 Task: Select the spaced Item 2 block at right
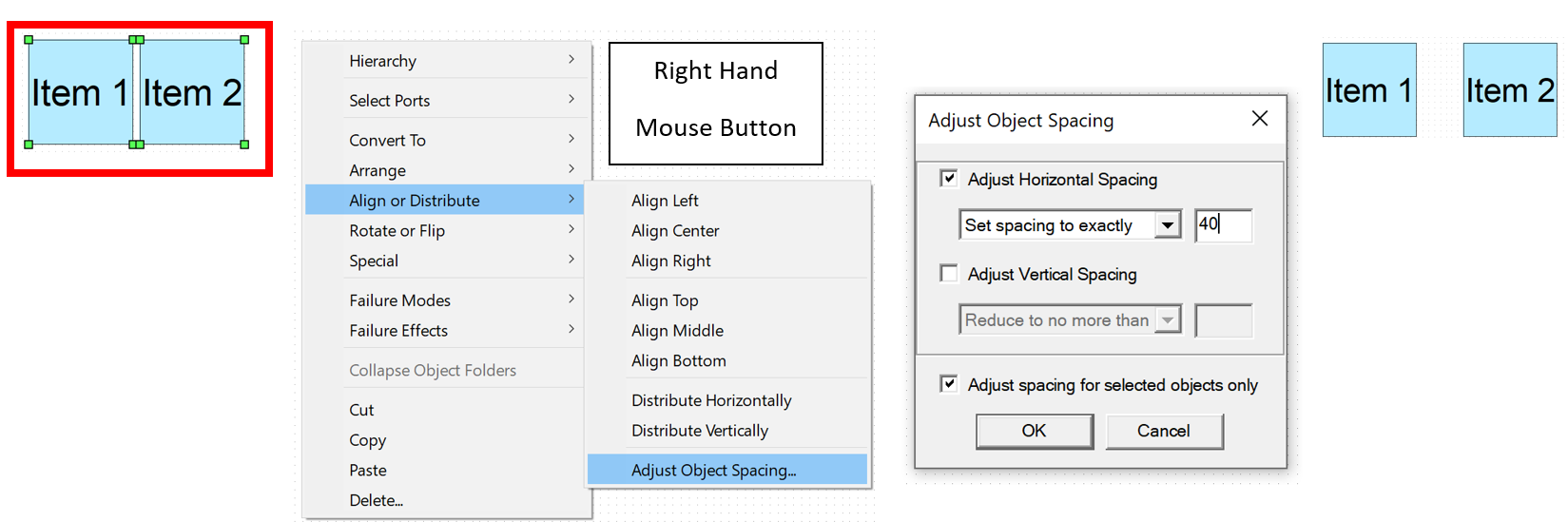click(x=1509, y=90)
